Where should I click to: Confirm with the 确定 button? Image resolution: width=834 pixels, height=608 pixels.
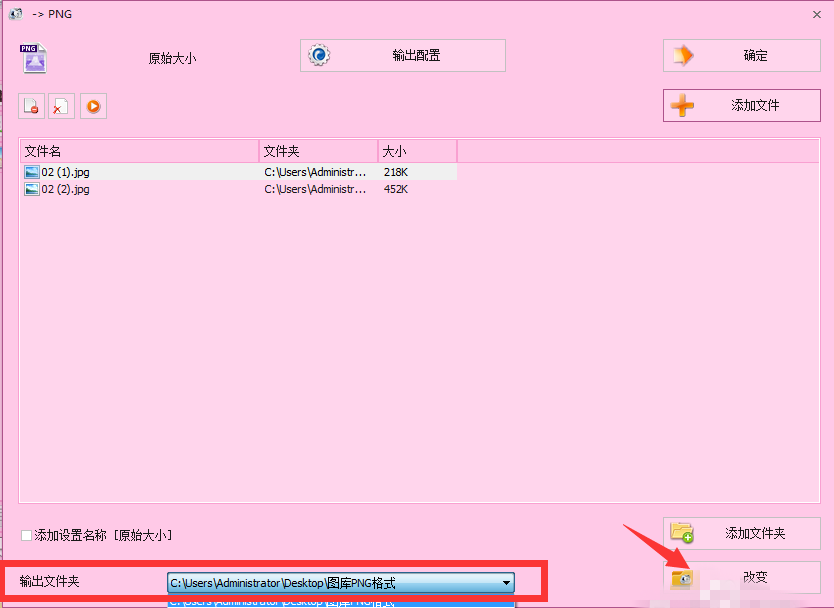click(x=741, y=55)
